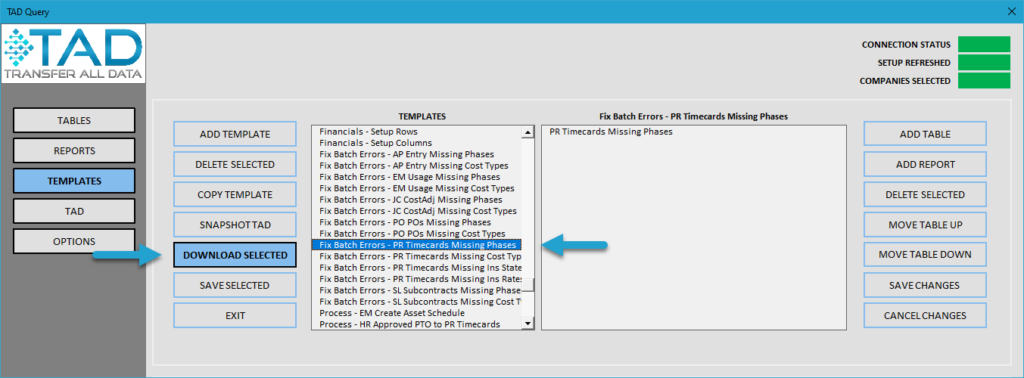Switch to the TAD section
This screenshot has height=378, width=1024.
74,212
